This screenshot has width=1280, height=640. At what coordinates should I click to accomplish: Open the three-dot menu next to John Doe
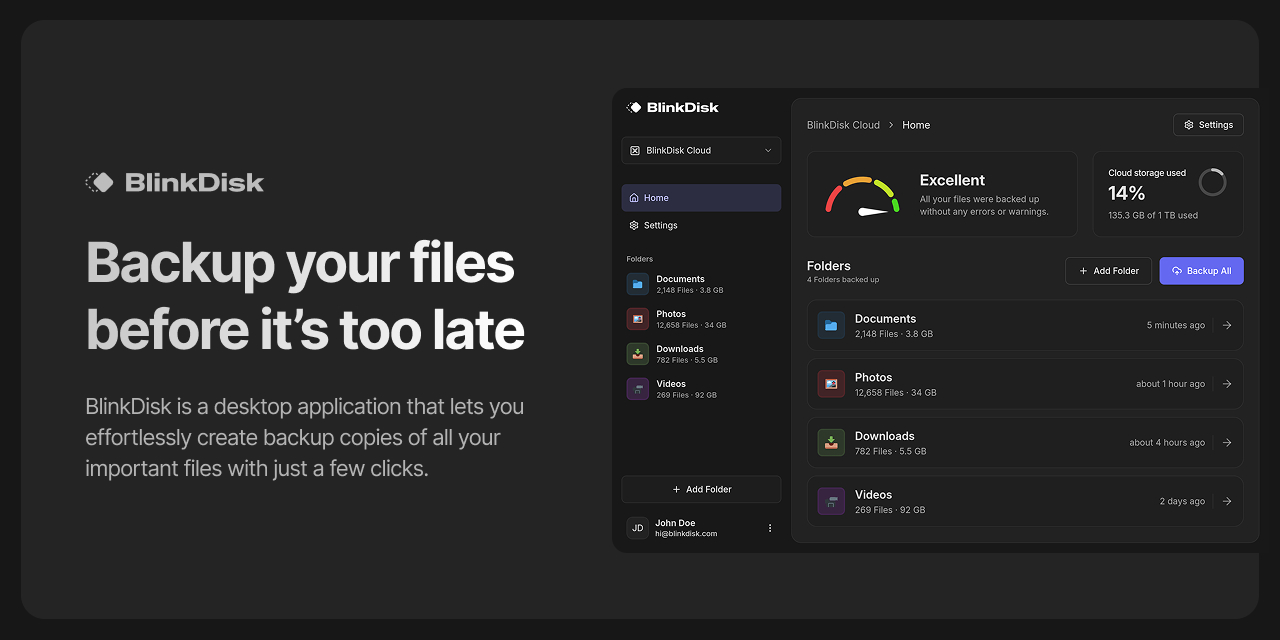(770, 528)
